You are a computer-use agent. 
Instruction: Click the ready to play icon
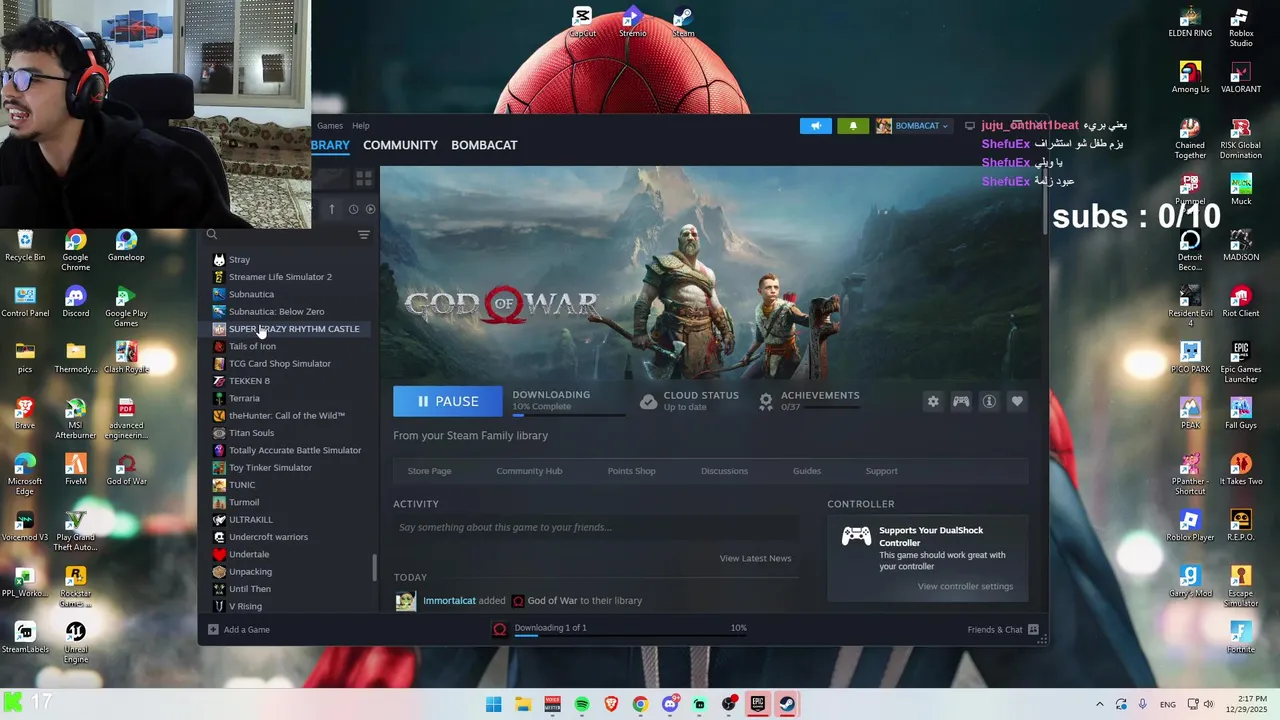point(370,209)
